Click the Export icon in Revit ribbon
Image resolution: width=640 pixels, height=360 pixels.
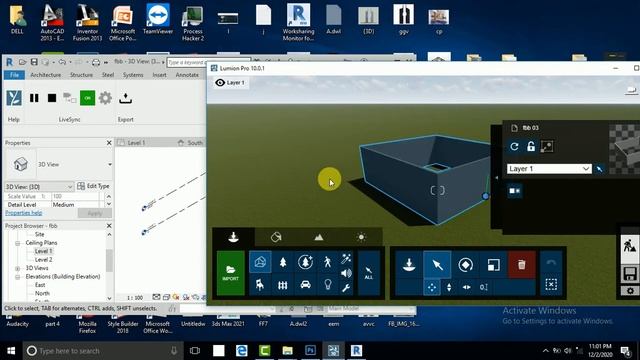(x=125, y=98)
